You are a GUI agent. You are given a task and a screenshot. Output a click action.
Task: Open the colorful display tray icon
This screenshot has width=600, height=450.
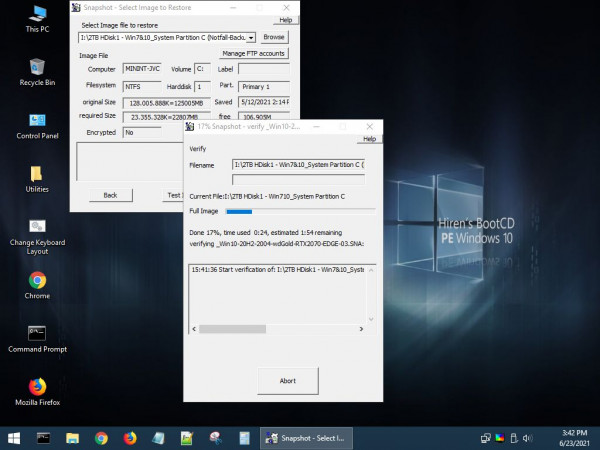[x=500, y=438]
